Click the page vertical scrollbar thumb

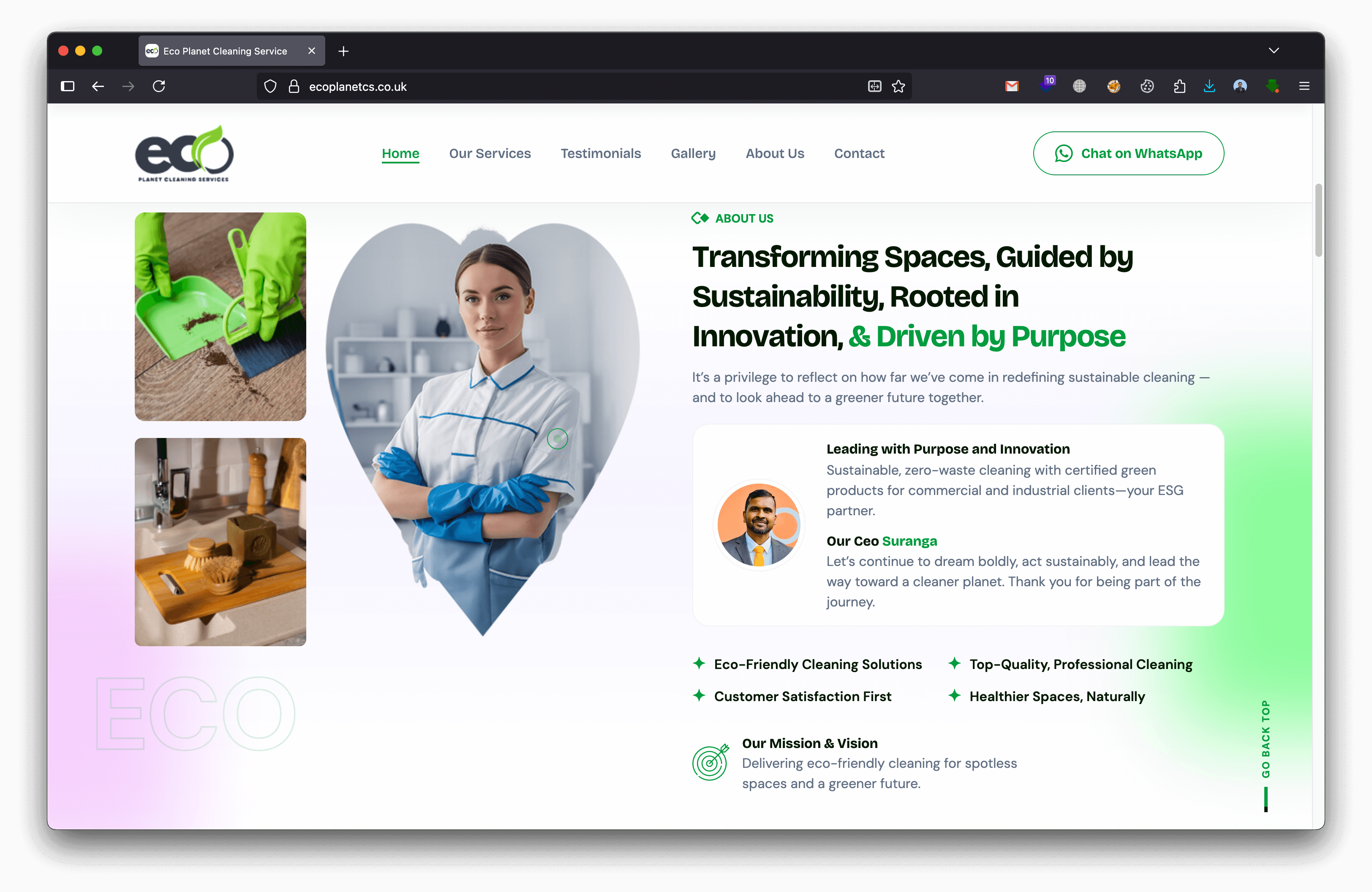1318,220
